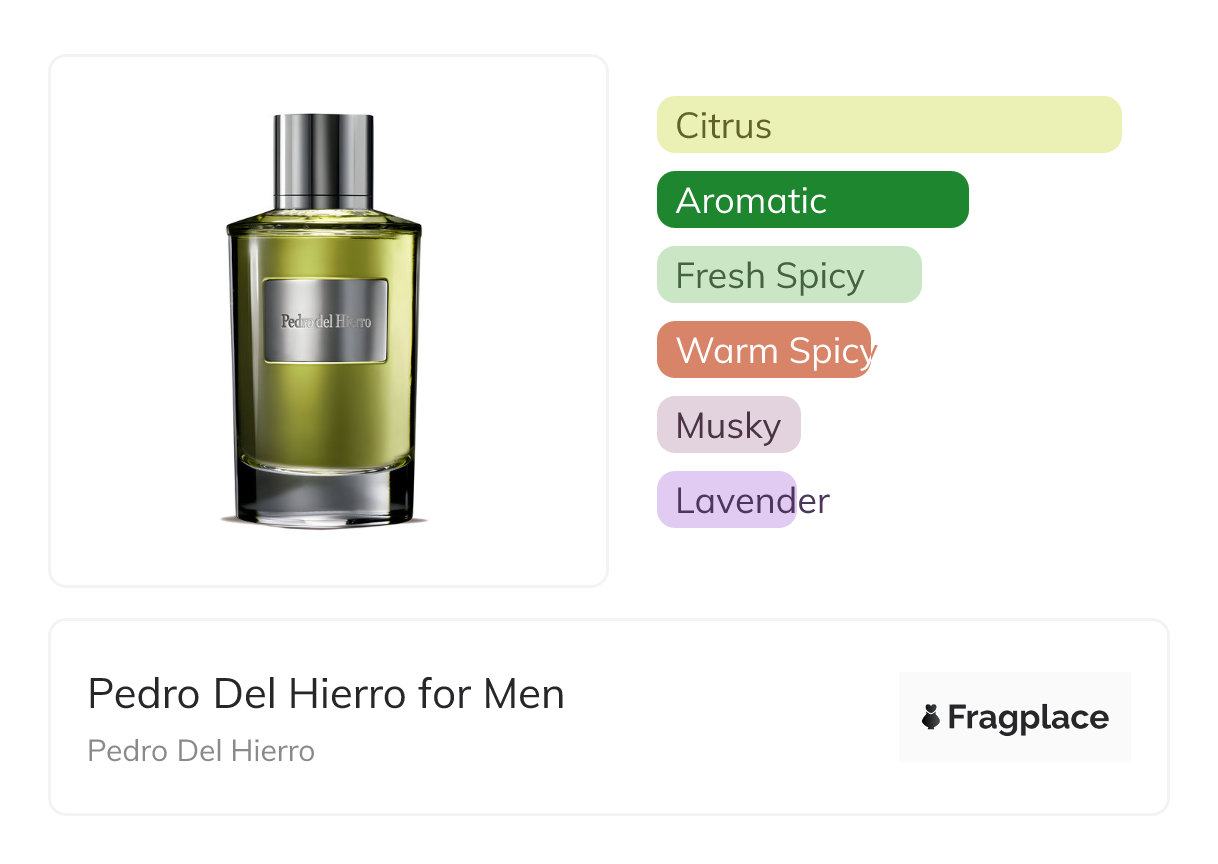Click the silver label on the bottle

(325, 321)
